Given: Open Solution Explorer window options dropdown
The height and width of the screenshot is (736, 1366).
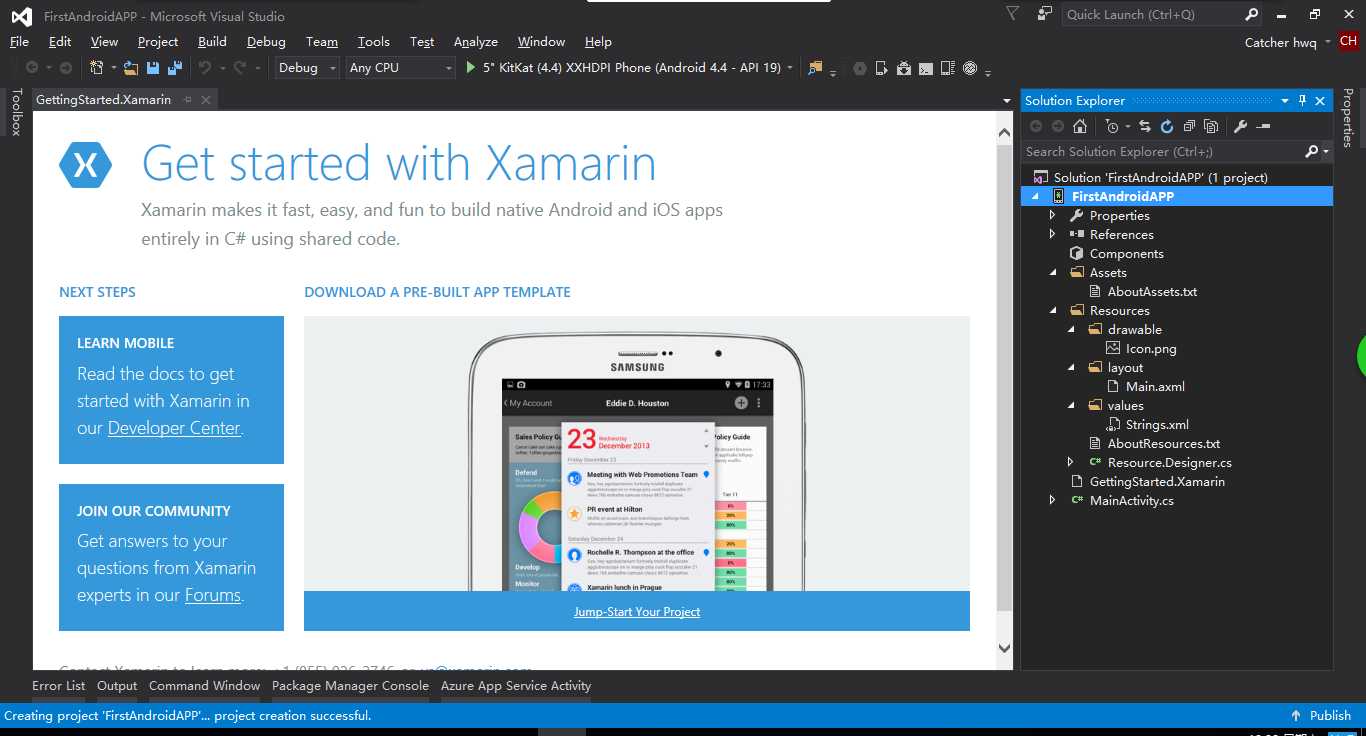Looking at the screenshot, I should pos(1285,101).
